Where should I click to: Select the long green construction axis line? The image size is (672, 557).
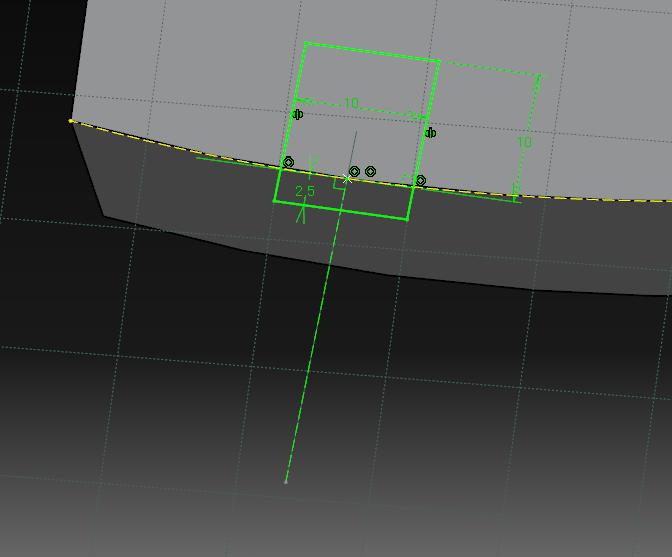316,330
